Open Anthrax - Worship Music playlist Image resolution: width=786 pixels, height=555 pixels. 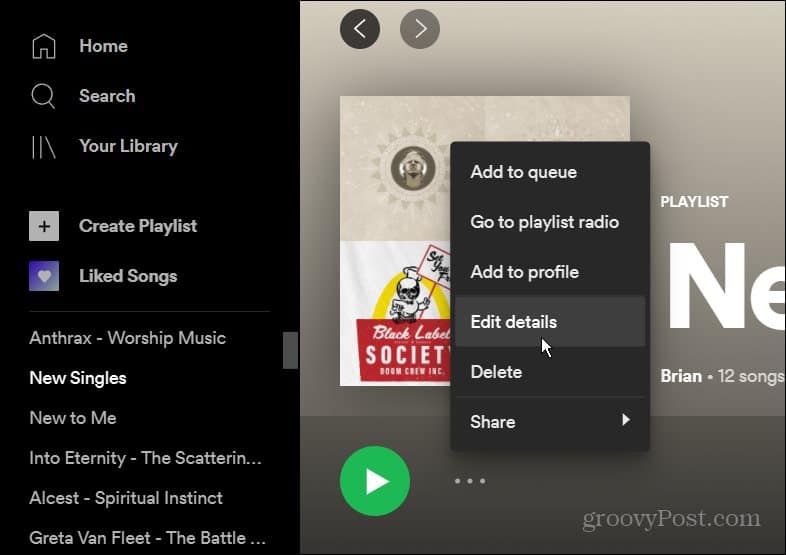(x=128, y=338)
